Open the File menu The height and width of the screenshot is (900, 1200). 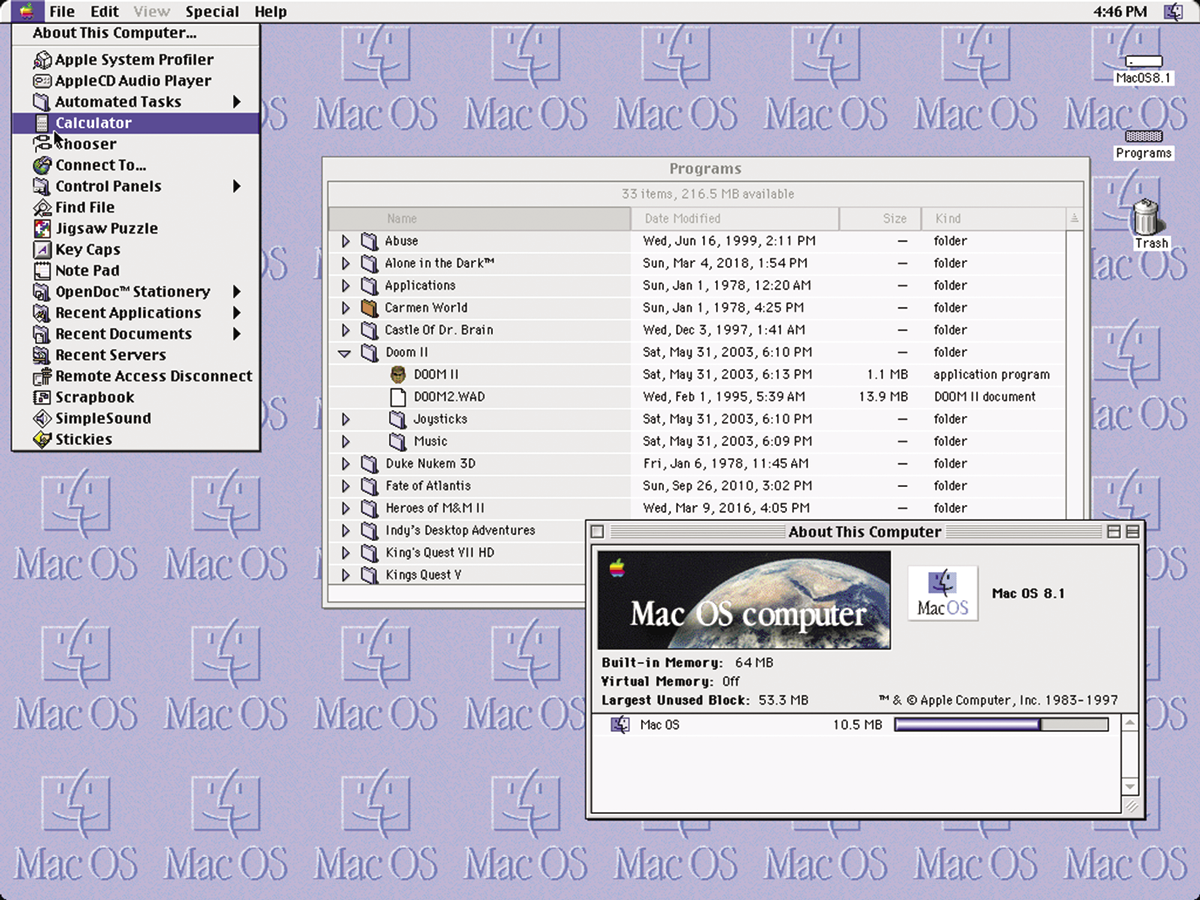click(62, 12)
